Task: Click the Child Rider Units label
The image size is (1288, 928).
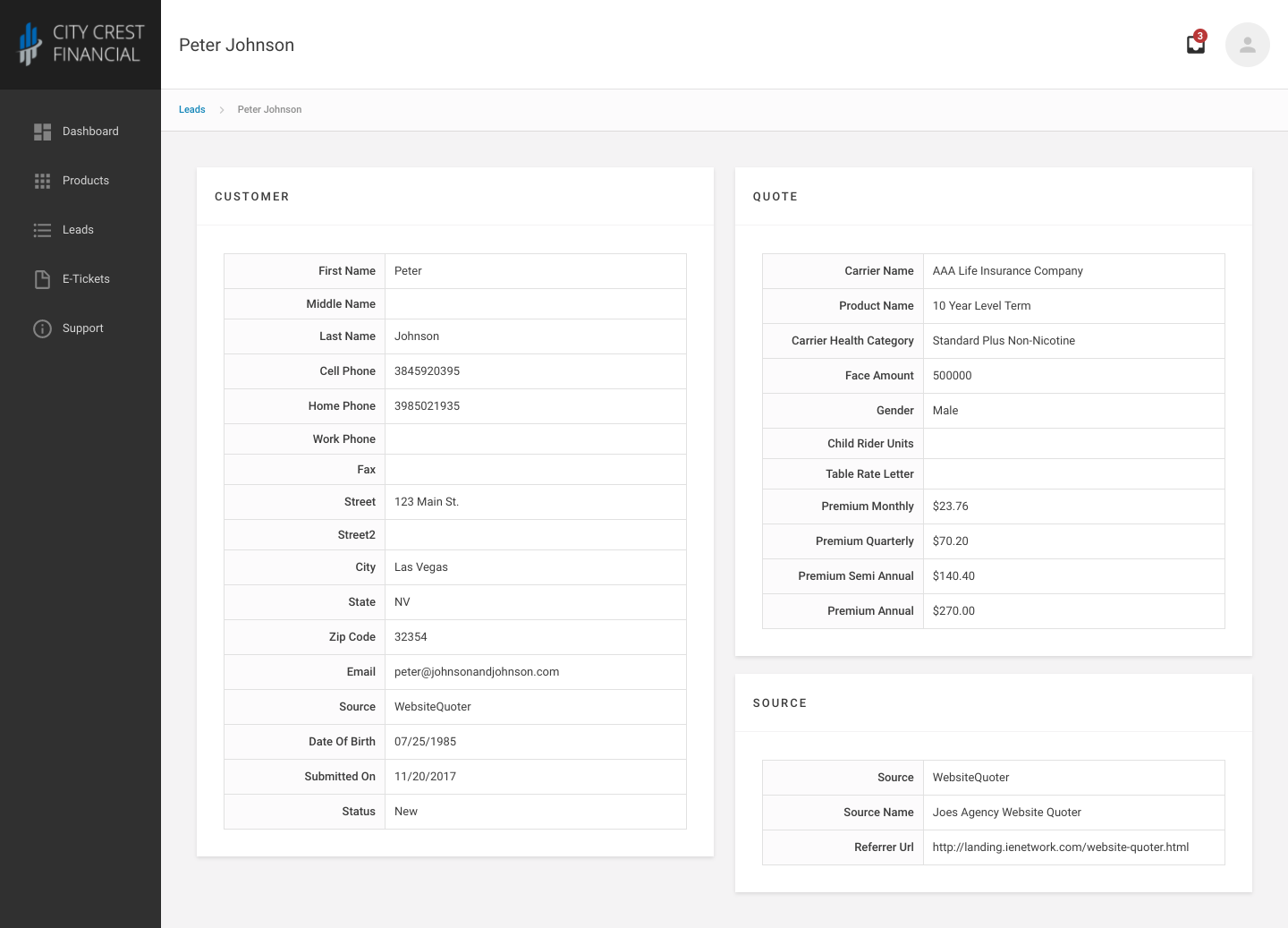Action: 870,444
